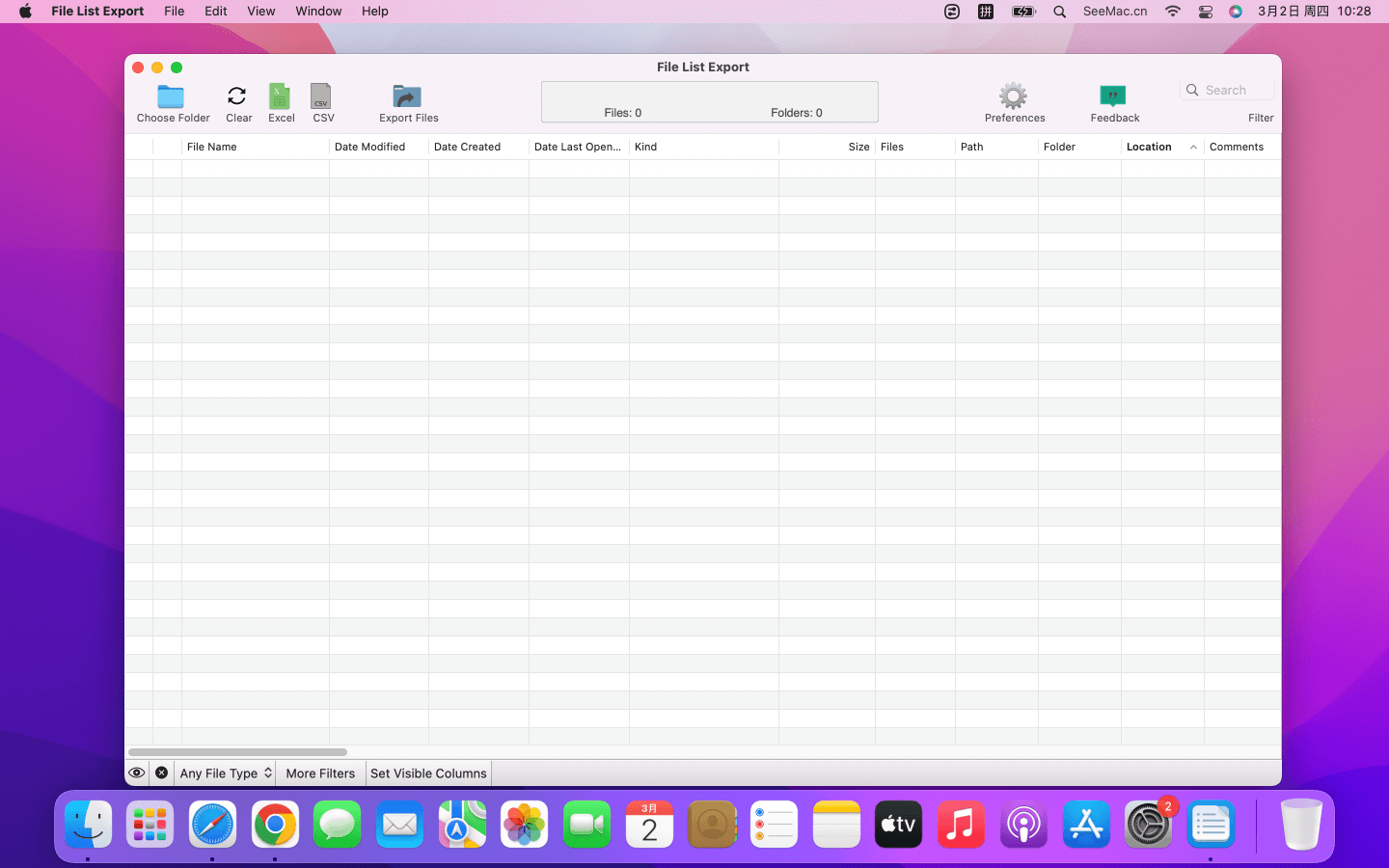Open the Window menu
The width and height of the screenshot is (1389, 868).
[x=318, y=12]
